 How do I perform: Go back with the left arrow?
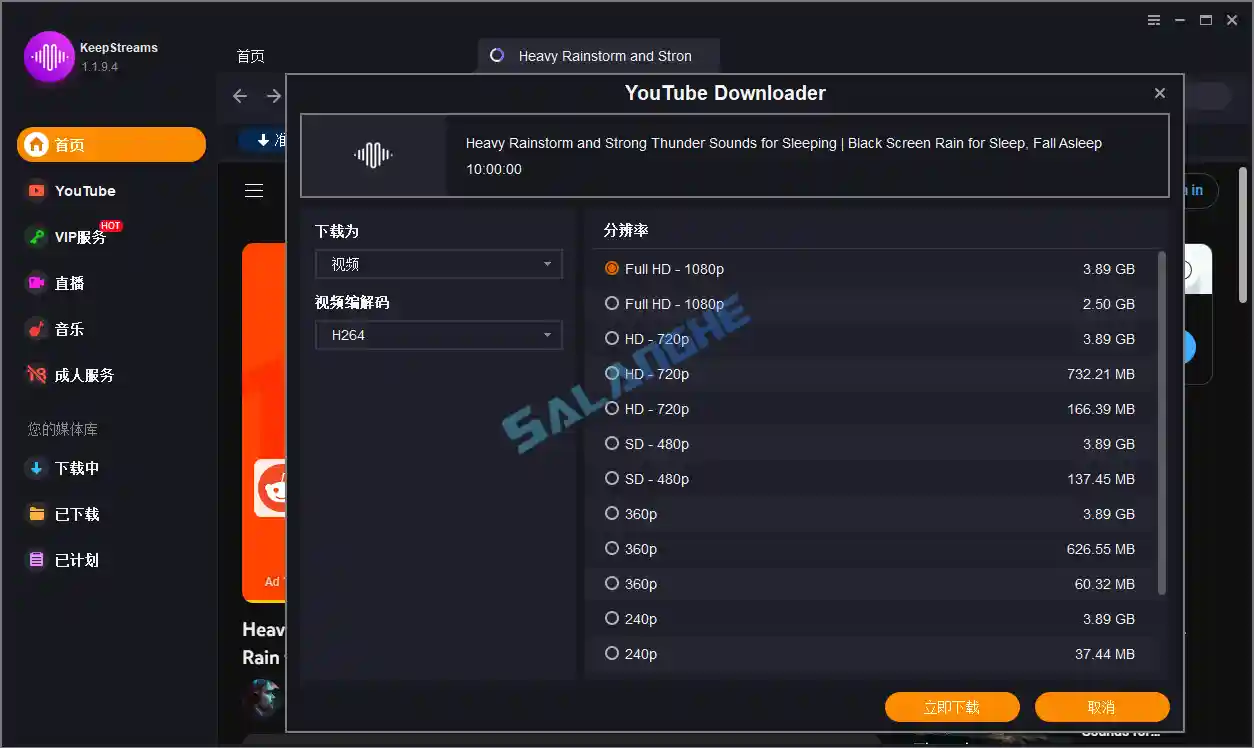pos(240,96)
